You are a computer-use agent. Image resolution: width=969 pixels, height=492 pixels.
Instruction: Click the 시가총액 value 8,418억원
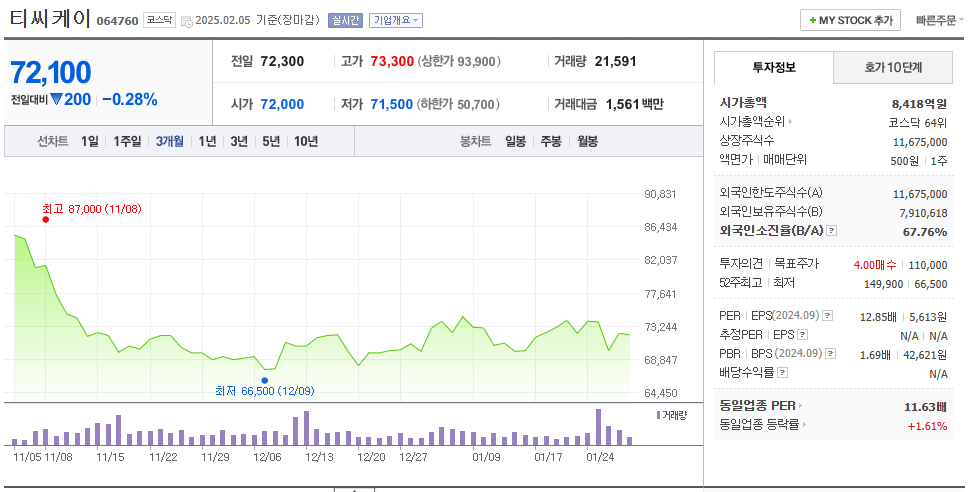point(920,104)
